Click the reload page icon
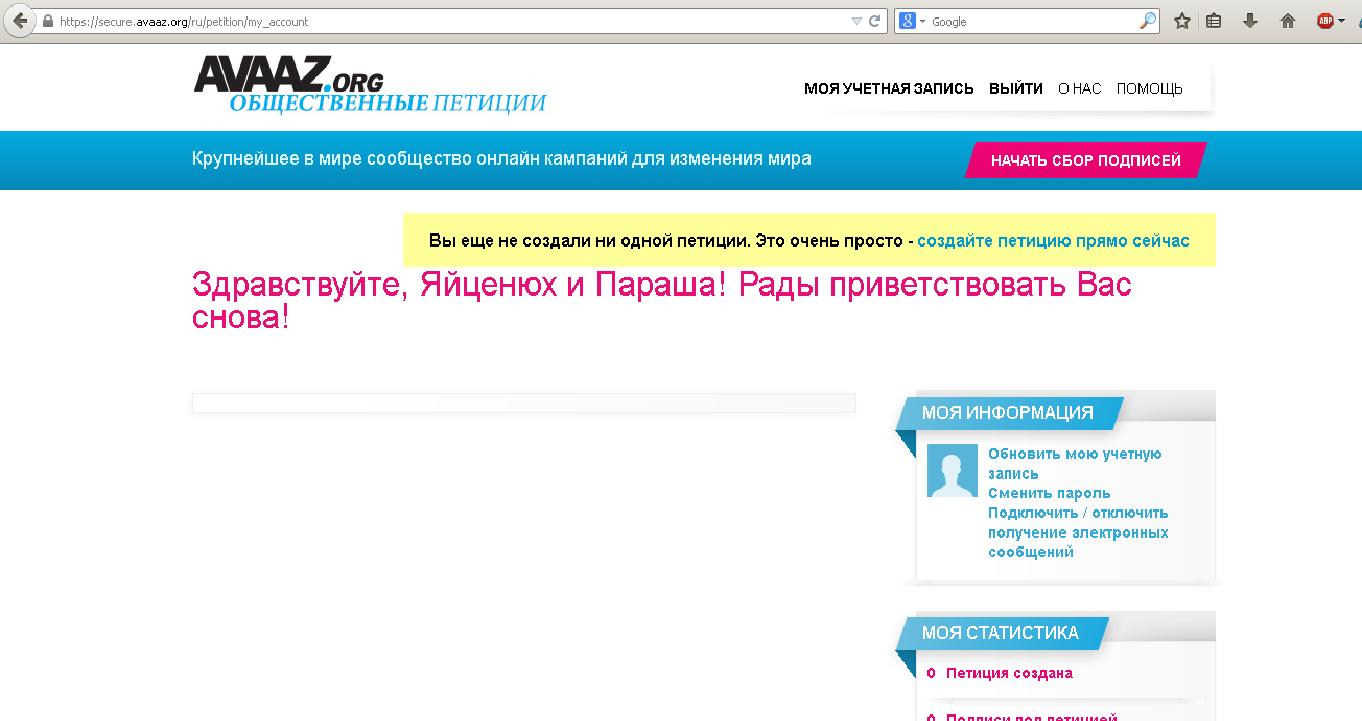1362x721 pixels. pyautogui.click(x=875, y=21)
